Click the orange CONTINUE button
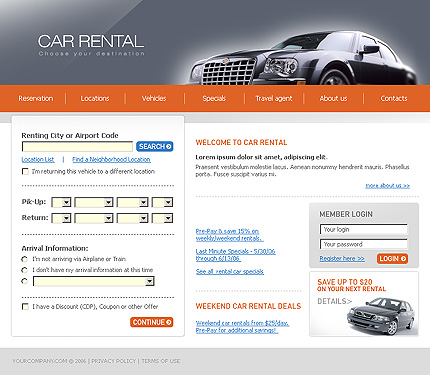The image size is (430, 375). tap(152, 322)
